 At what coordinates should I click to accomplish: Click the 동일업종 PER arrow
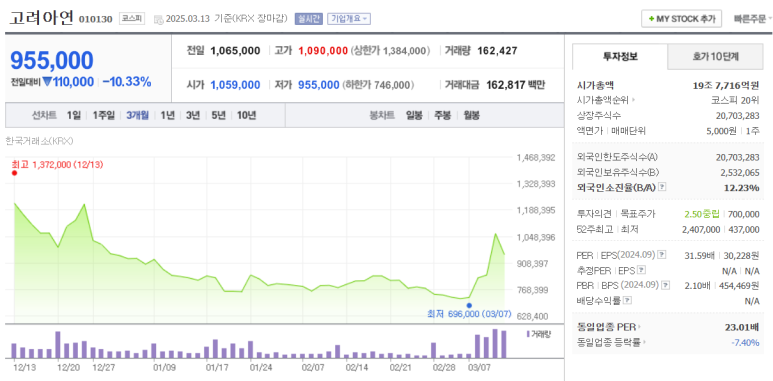click(640, 327)
